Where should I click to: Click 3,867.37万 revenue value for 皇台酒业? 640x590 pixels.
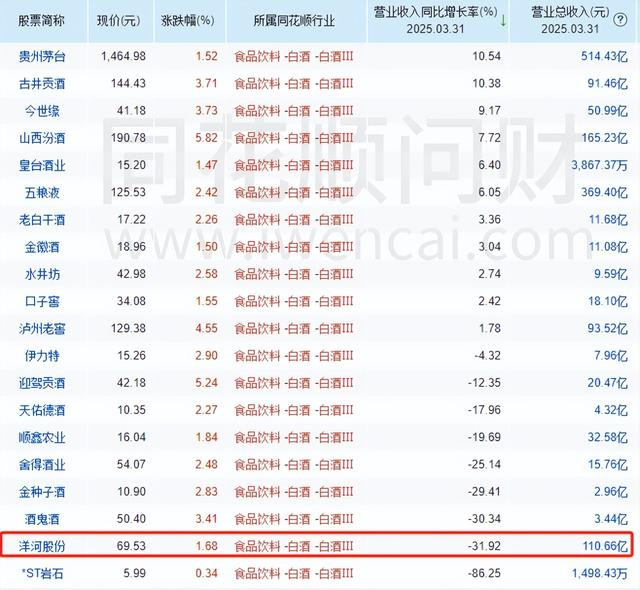(x=599, y=165)
